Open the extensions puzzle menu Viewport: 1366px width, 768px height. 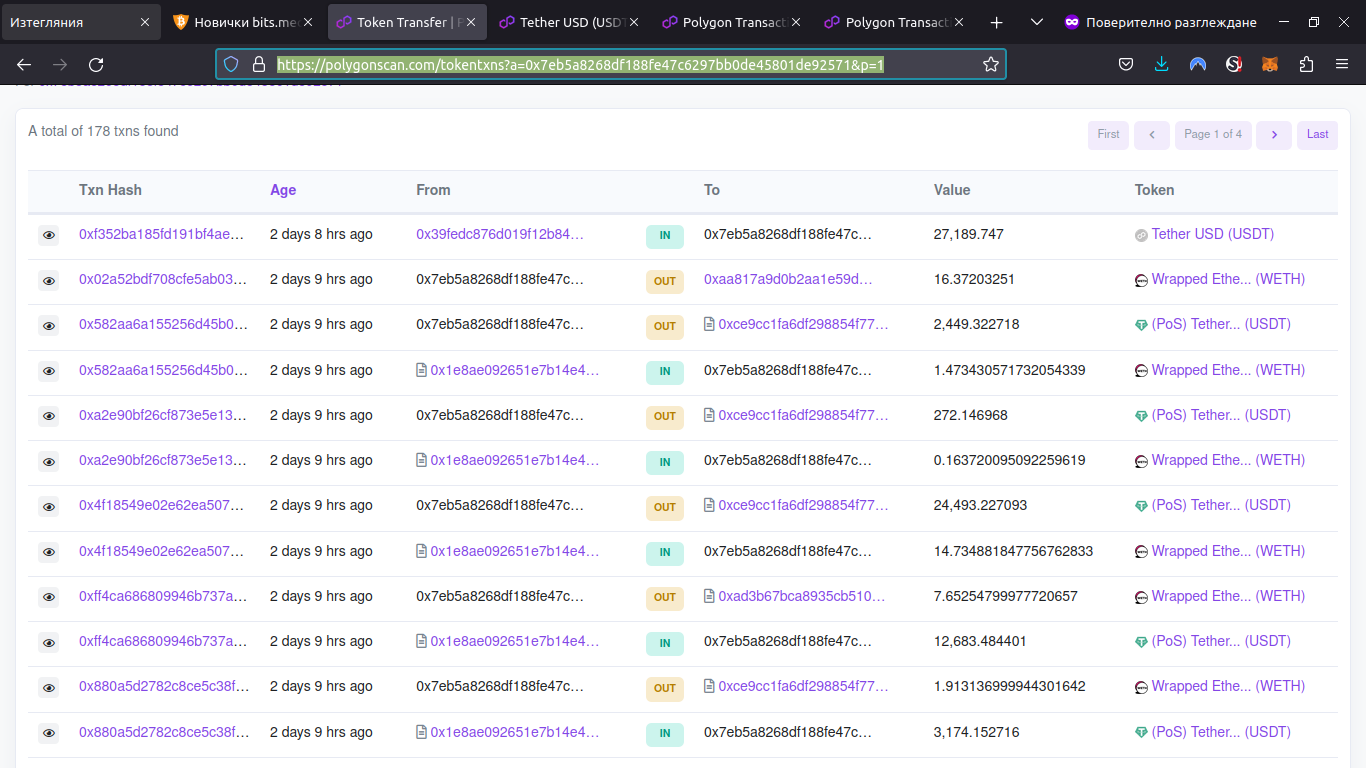tap(1306, 64)
